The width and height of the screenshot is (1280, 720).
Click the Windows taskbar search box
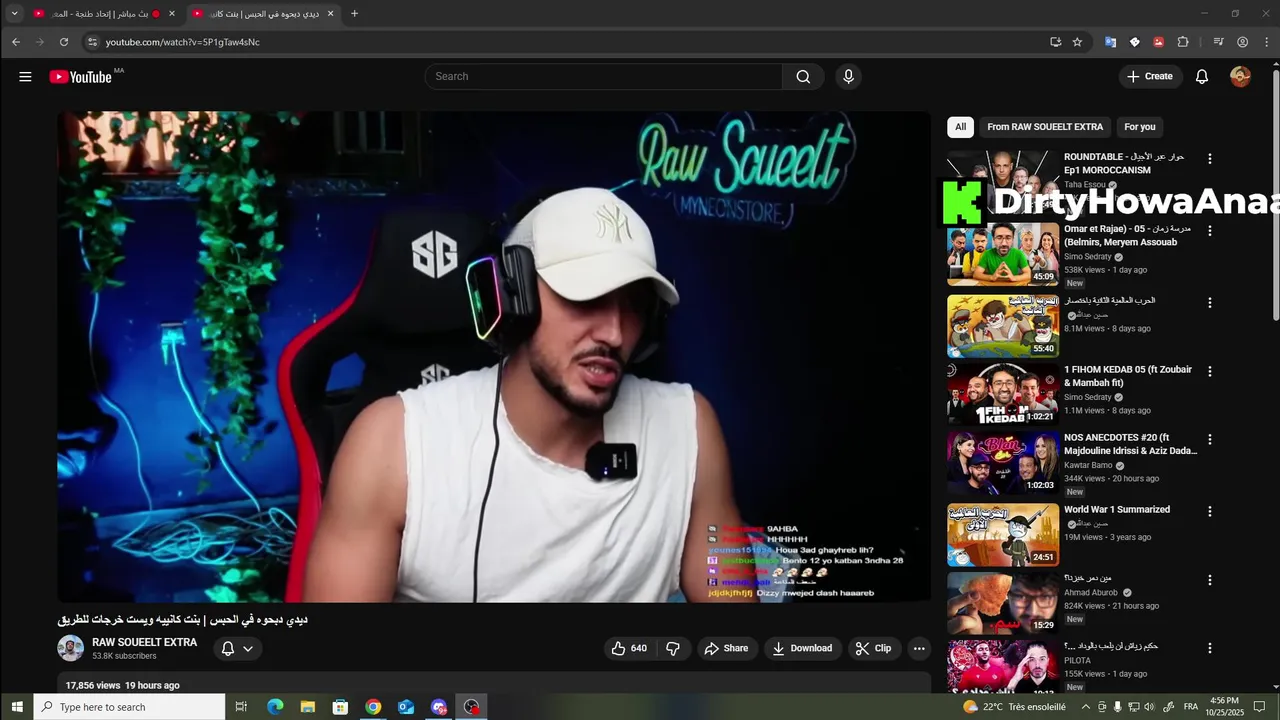(x=130, y=707)
